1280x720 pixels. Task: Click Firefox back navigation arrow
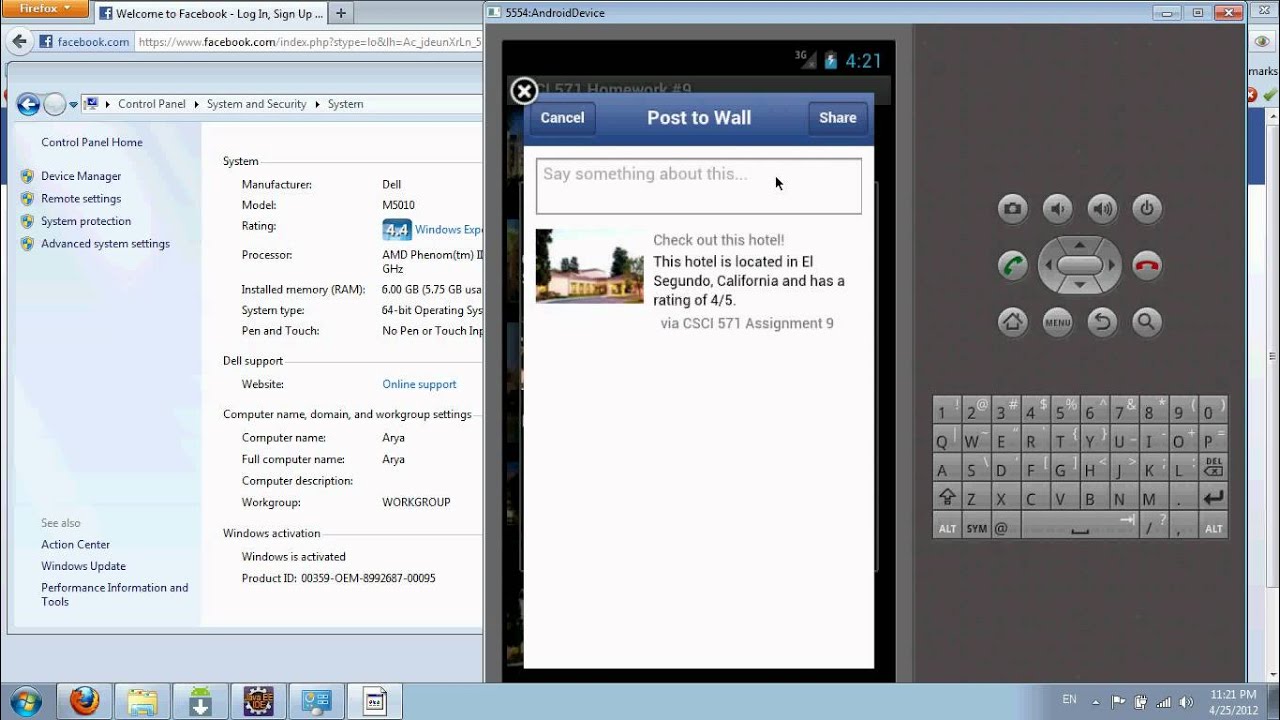point(18,42)
